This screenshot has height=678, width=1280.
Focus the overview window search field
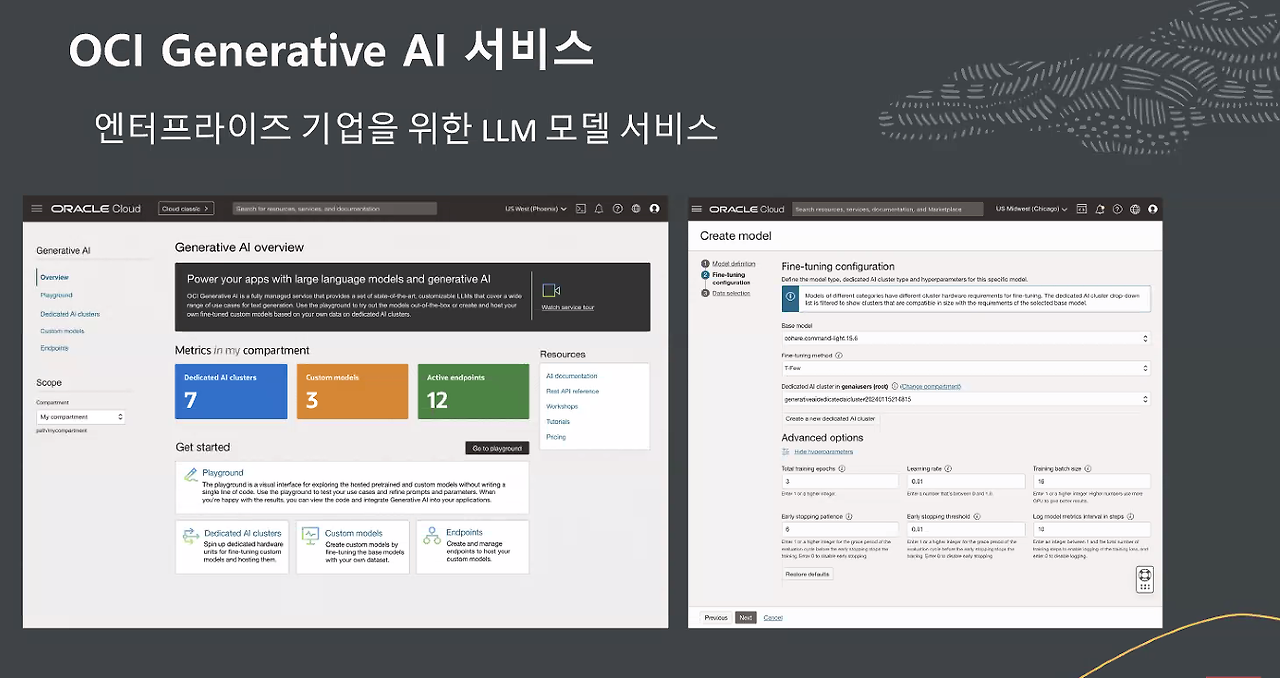coord(335,209)
